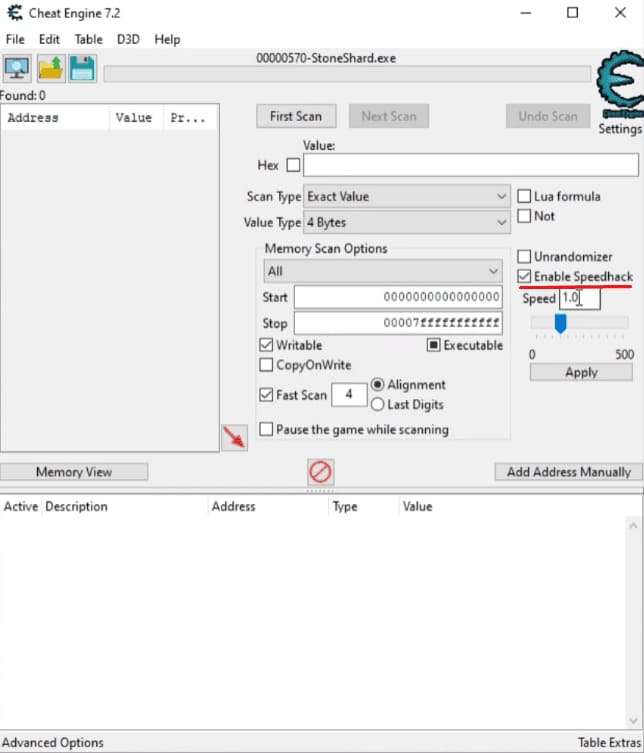Click the Active column header
The image size is (644, 753).
coord(21,507)
